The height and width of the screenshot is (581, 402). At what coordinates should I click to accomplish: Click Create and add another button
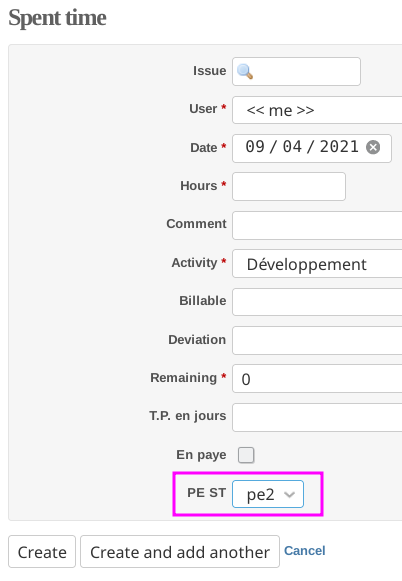point(180,551)
